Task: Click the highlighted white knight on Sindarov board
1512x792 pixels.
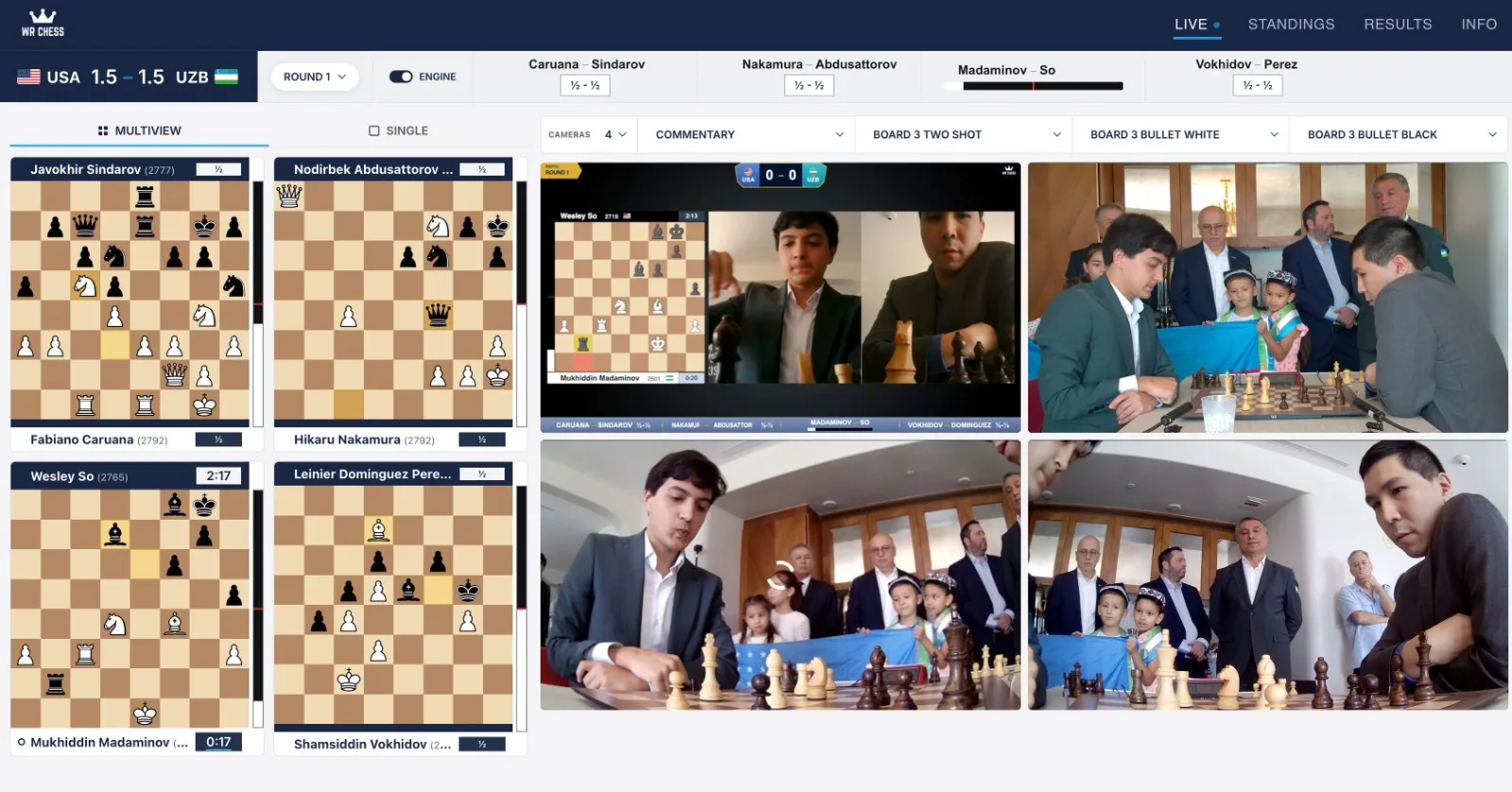Action: [85, 284]
